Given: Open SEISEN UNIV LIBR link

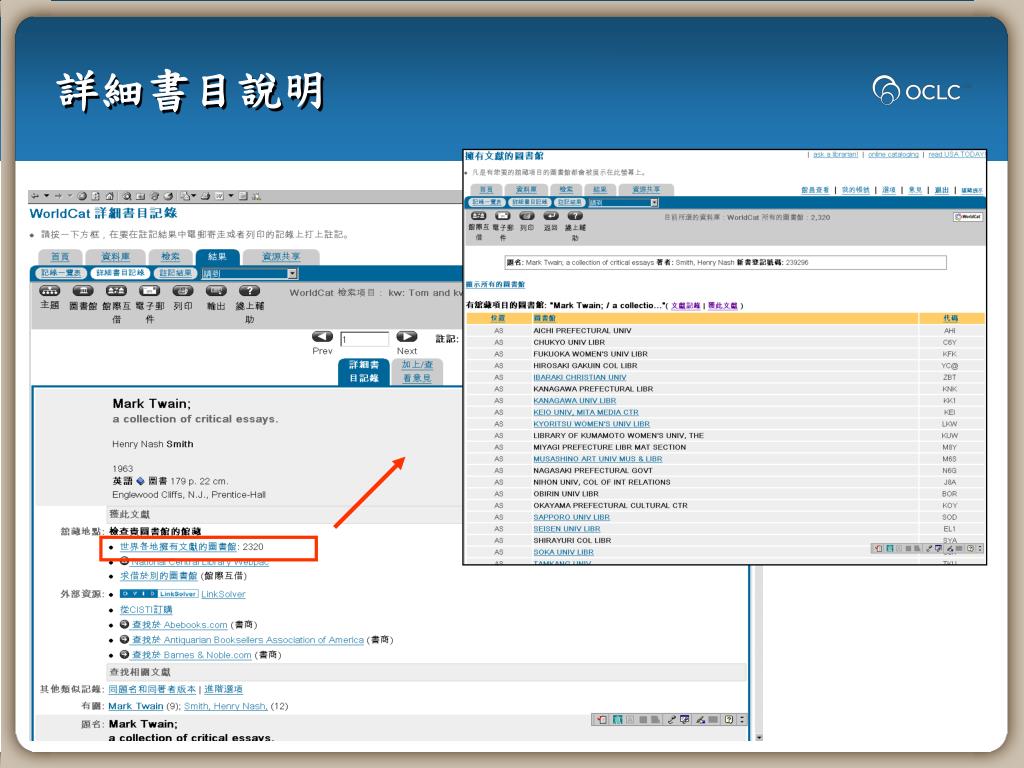Looking at the screenshot, I should pyautogui.click(x=567, y=529).
